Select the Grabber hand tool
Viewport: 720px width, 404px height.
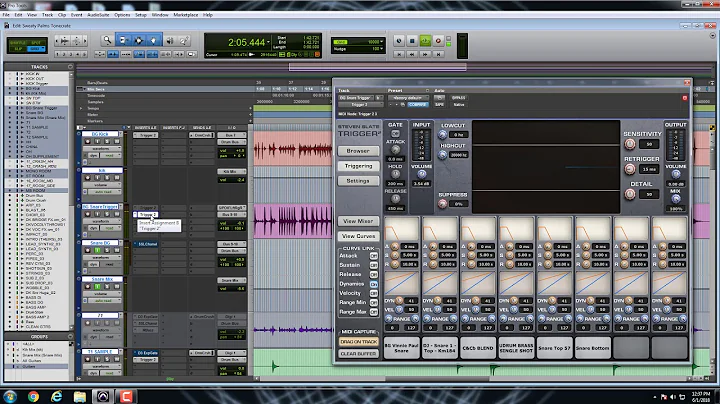[154, 40]
